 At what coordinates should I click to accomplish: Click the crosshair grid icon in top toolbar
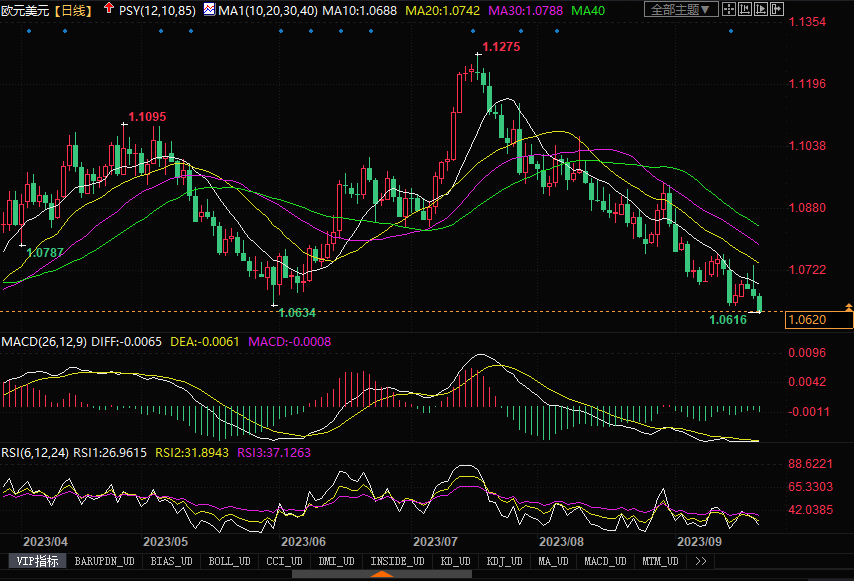tap(730, 9)
